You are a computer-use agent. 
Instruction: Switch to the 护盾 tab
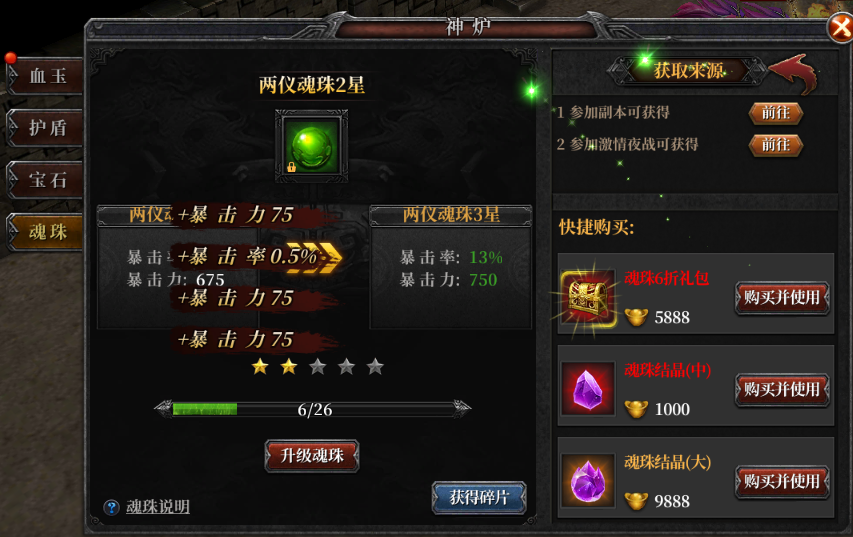click(x=45, y=128)
